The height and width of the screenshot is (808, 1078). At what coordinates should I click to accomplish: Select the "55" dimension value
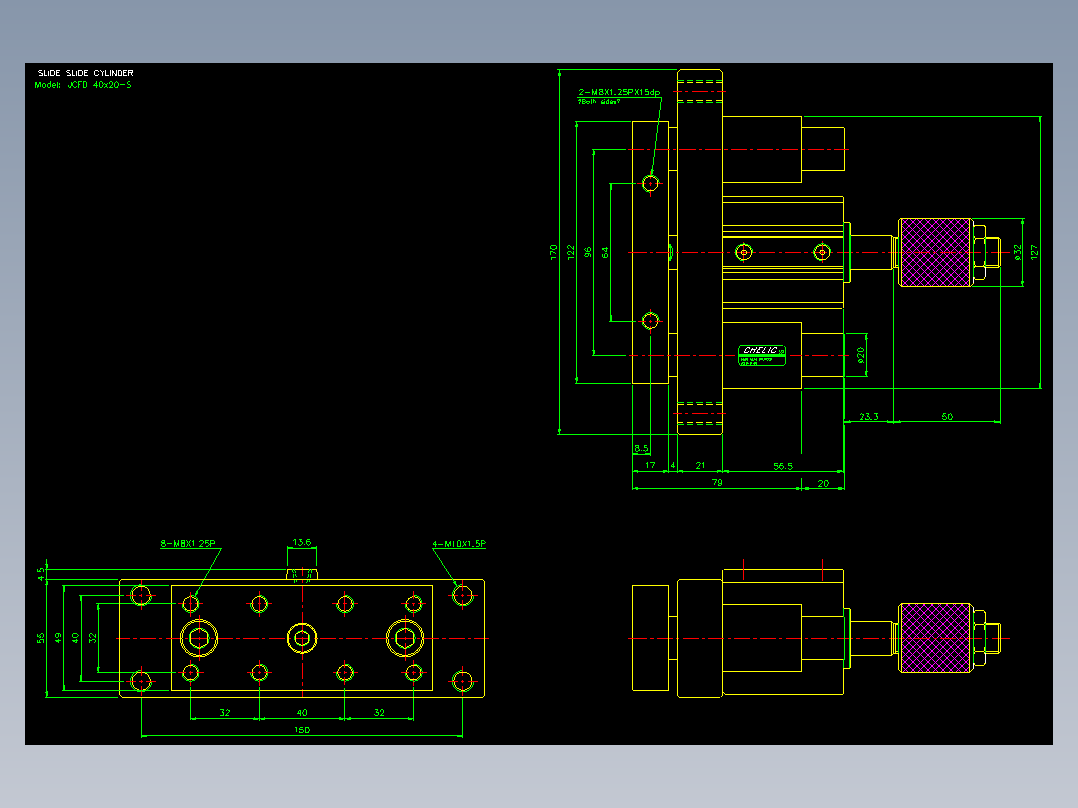click(x=41, y=638)
